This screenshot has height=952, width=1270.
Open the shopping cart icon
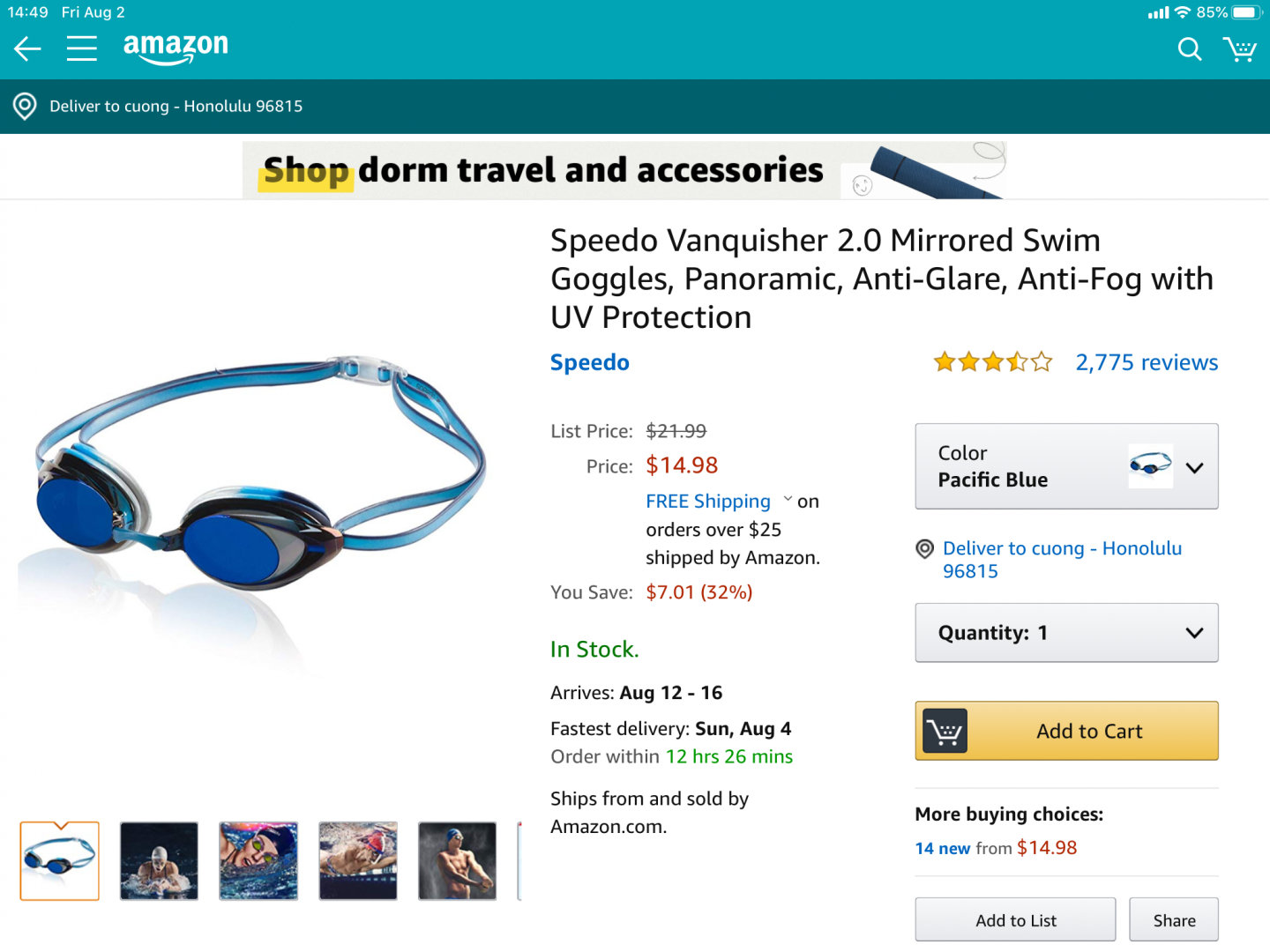(1240, 49)
